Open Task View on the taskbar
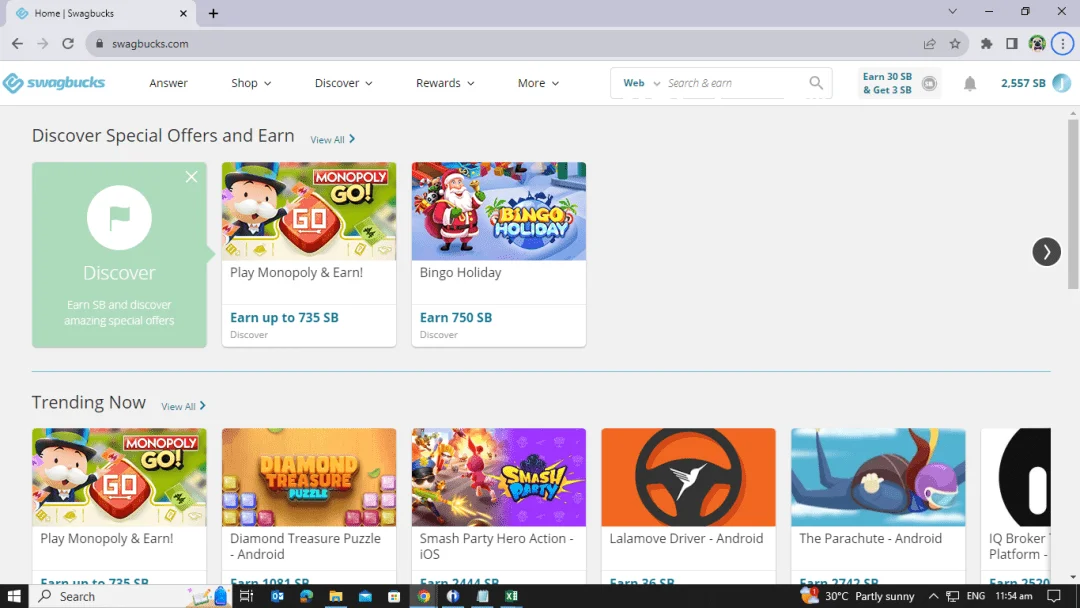The height and width of the screenshot is (608, 1080). click(246, 596)
